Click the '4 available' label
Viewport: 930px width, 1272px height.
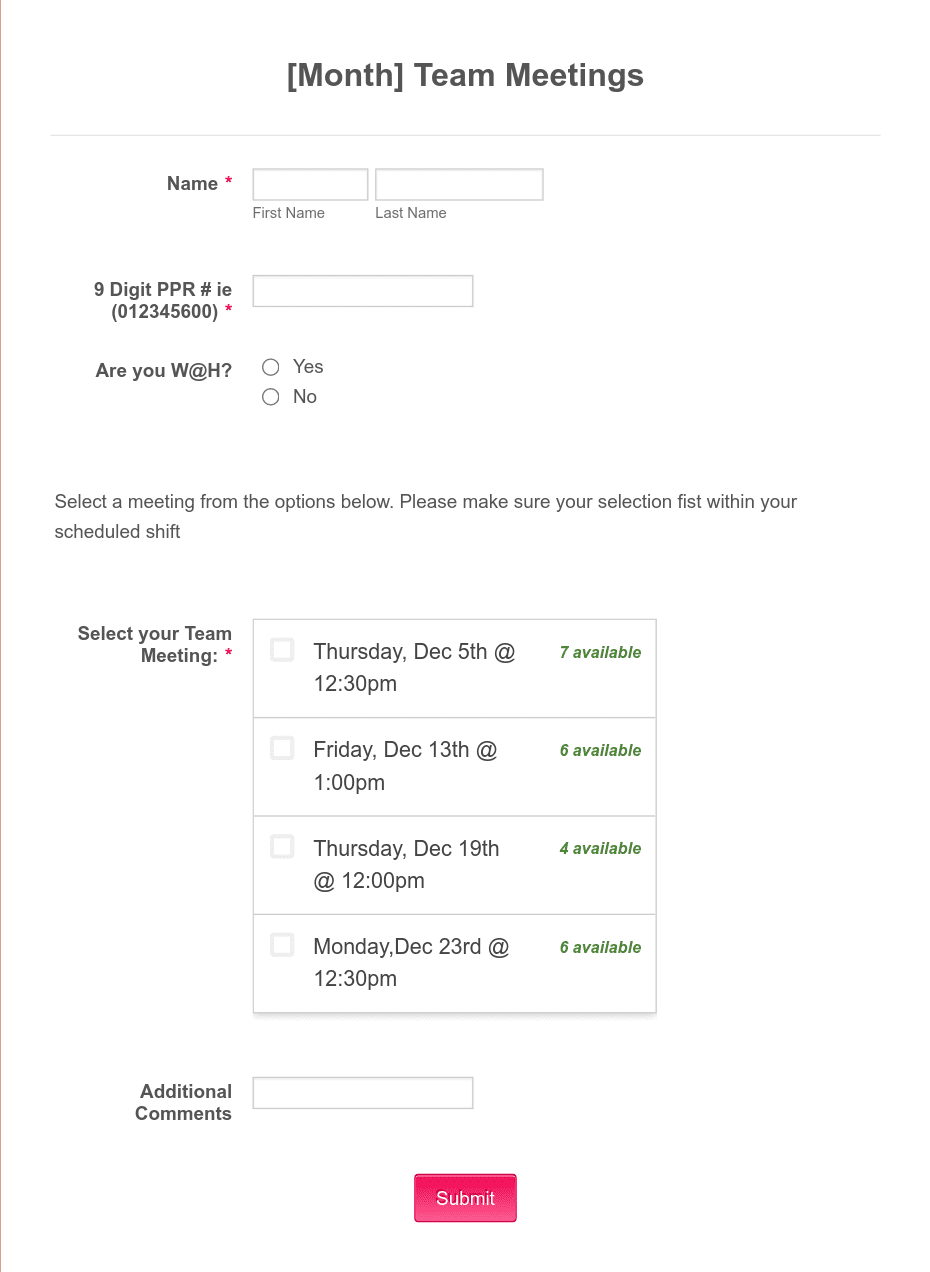coord(600,848)
